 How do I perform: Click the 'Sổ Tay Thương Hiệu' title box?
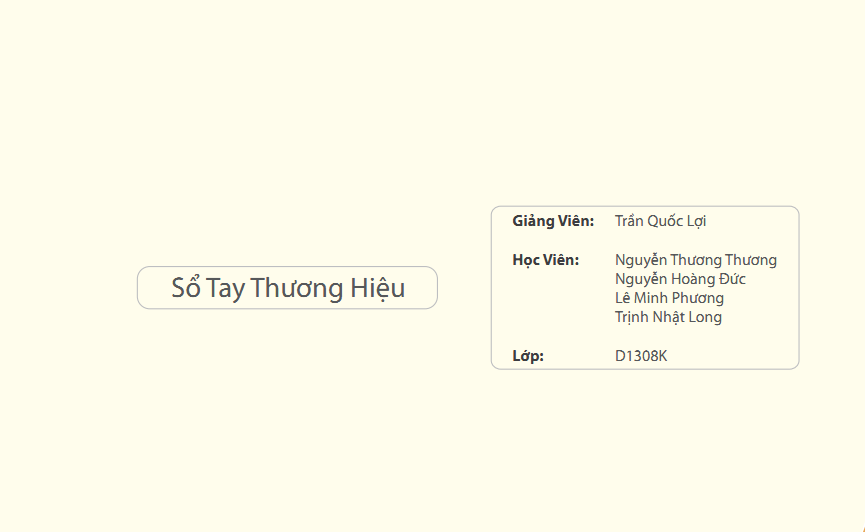click(287, 288)
